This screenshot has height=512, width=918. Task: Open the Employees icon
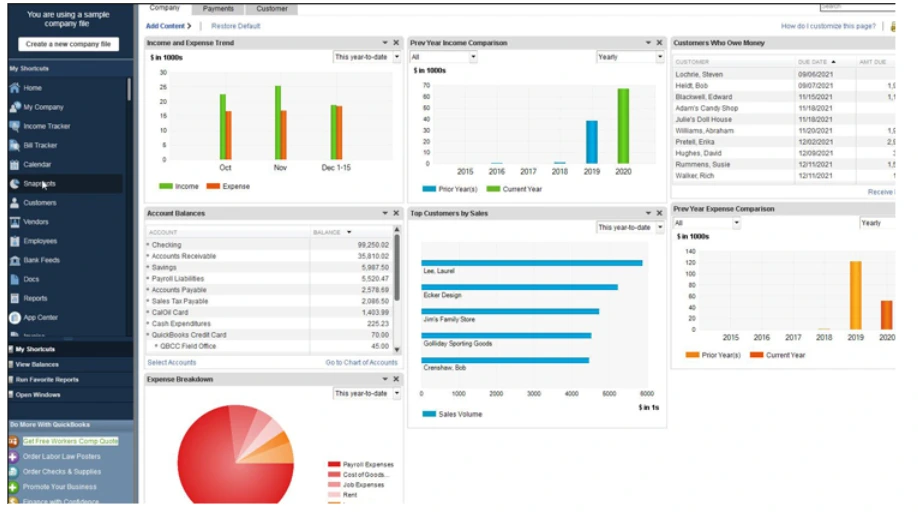tap(15, 241)
